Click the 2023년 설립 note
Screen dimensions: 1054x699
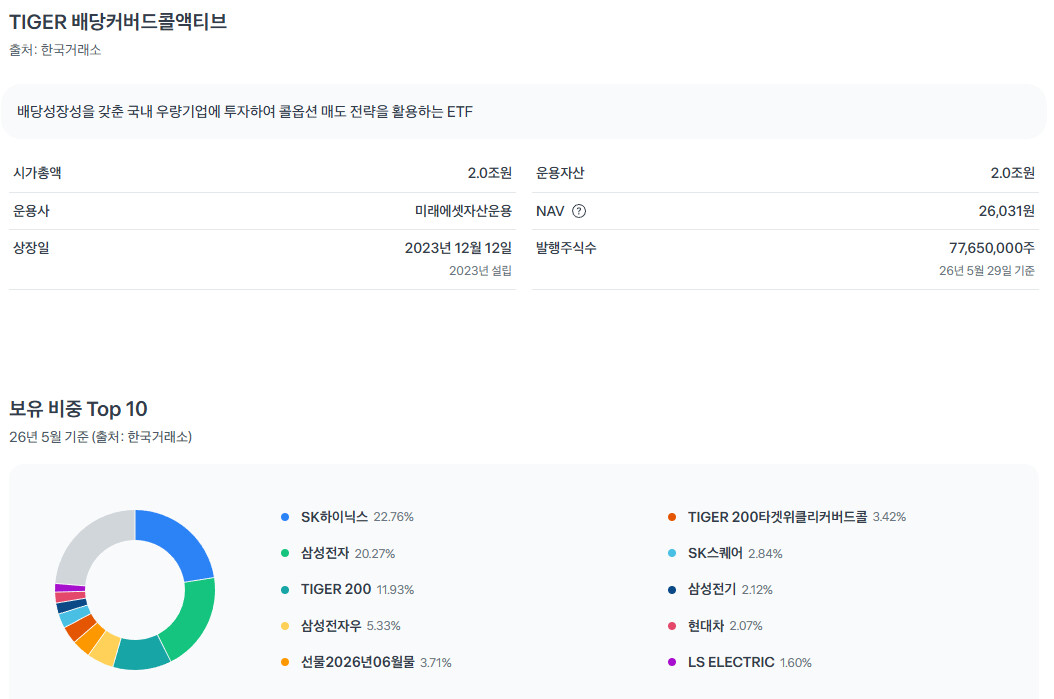click(480, 270)
